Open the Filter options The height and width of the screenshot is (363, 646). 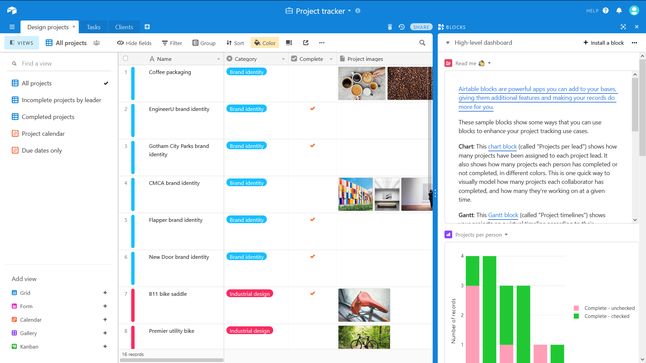click(x=172, y=43)
